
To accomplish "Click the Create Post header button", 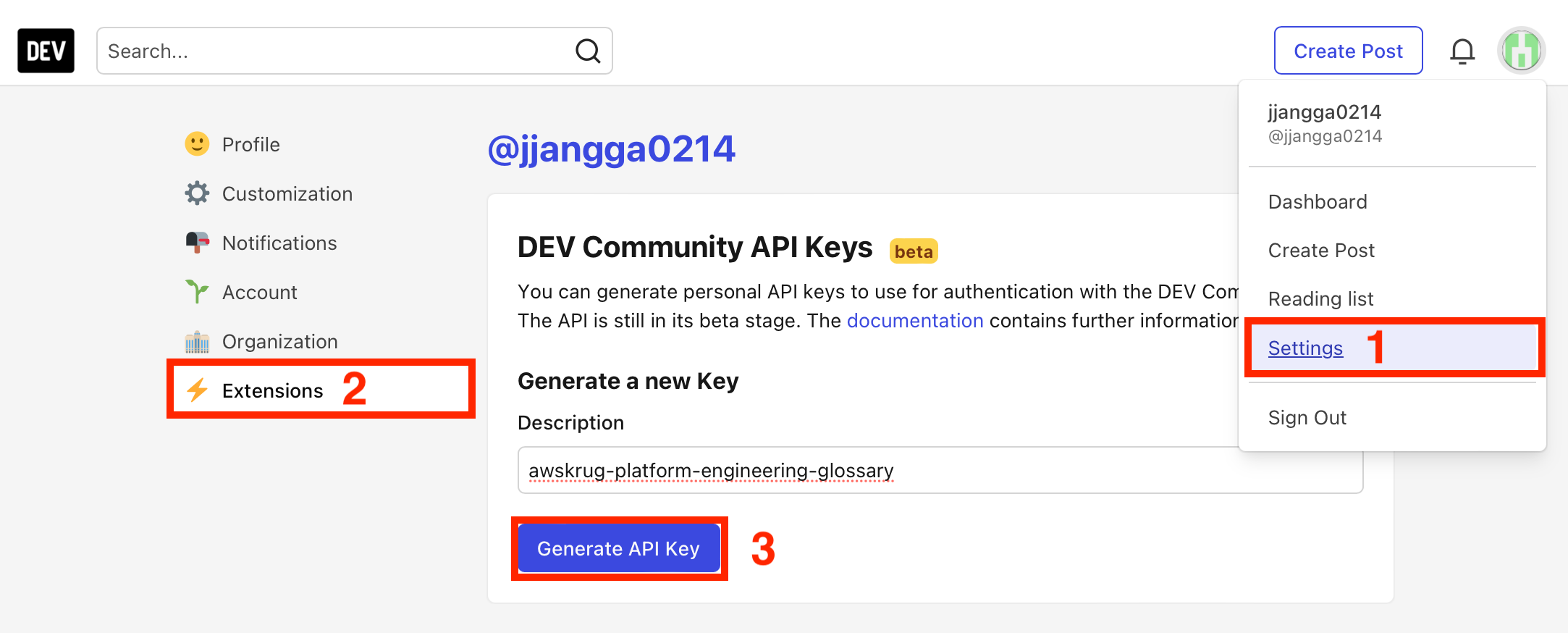I will [x=1348, y=51].
